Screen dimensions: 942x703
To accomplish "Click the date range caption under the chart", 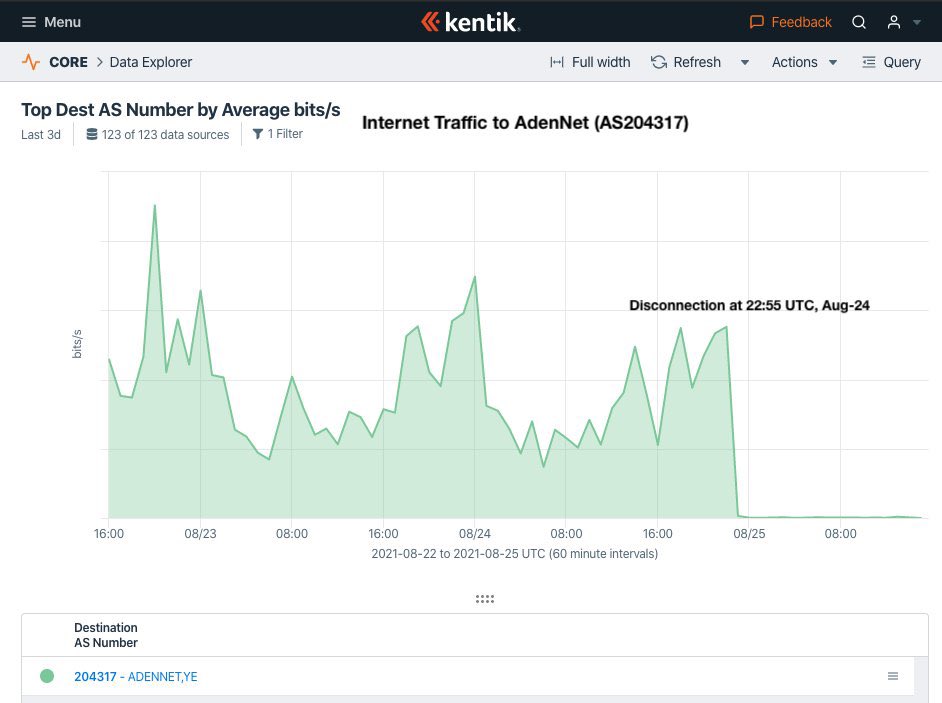I will [514, 553].
